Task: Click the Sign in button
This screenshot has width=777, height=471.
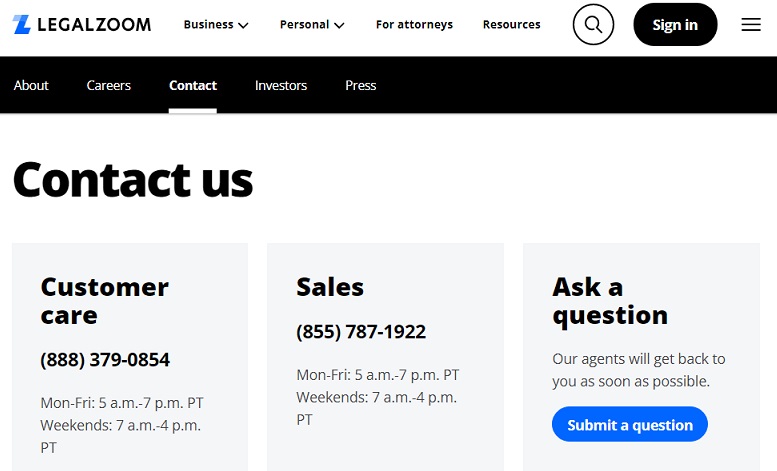Action: pyautogui.click(x=675, y=24)
